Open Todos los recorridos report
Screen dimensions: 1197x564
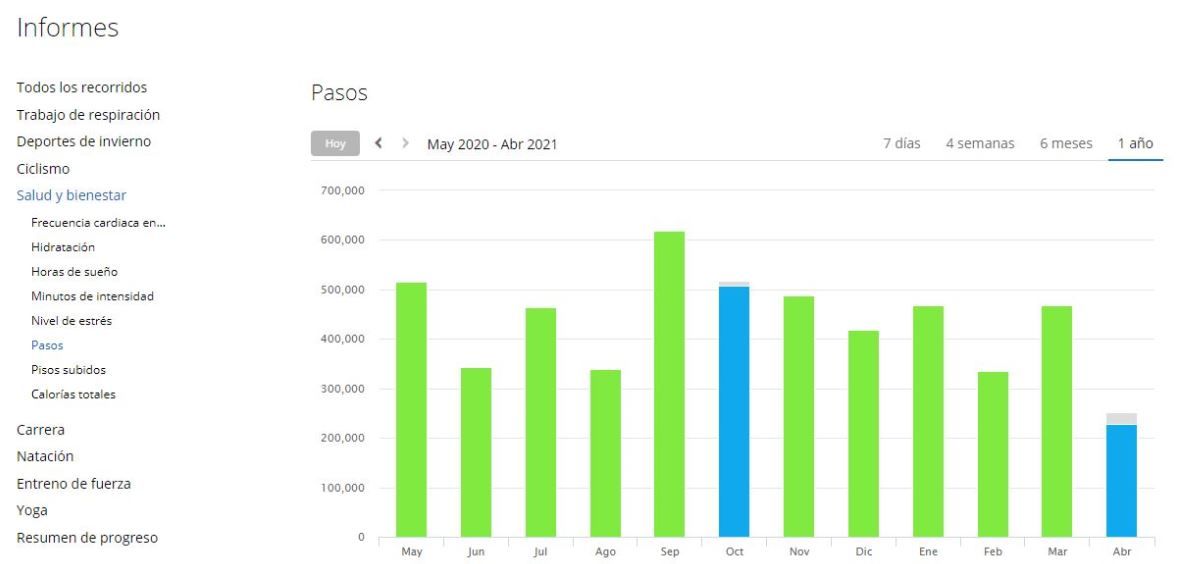82,88
